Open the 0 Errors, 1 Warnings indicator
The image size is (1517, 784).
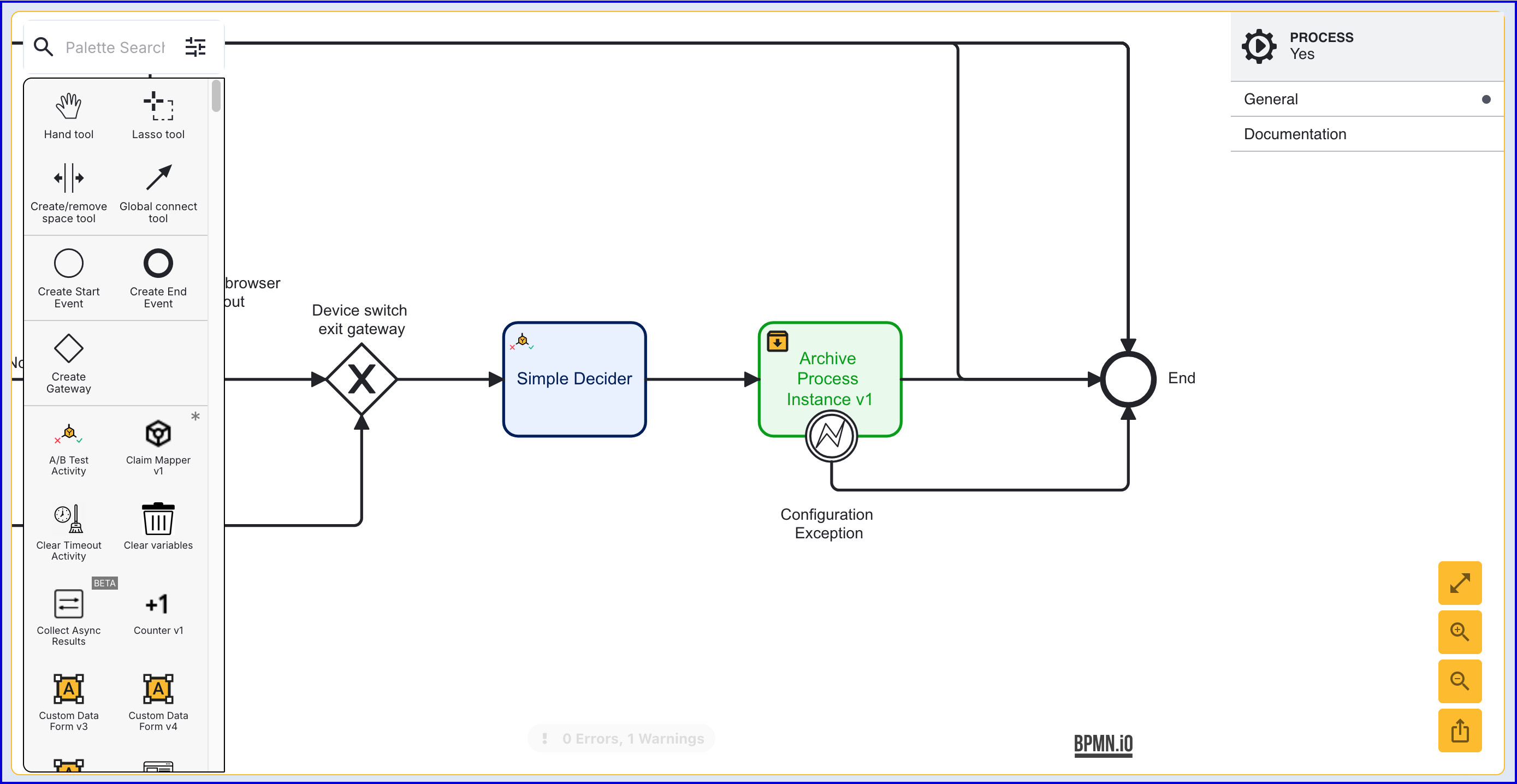point(622,738)
